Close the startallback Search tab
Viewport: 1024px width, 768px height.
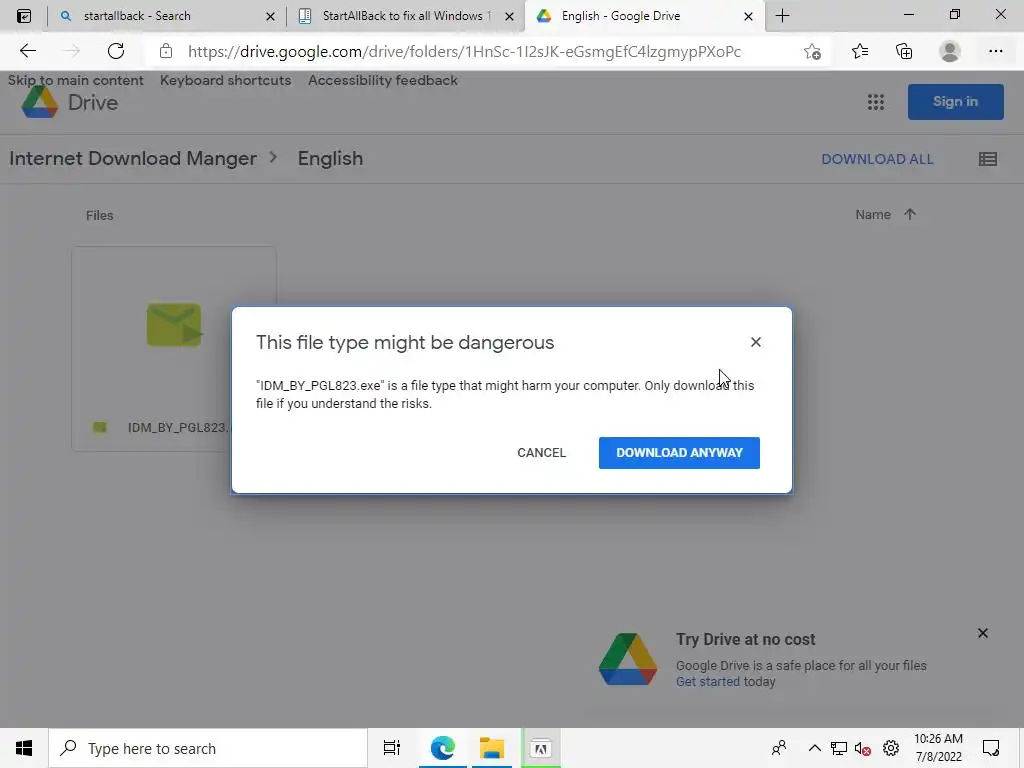(270, 16)
